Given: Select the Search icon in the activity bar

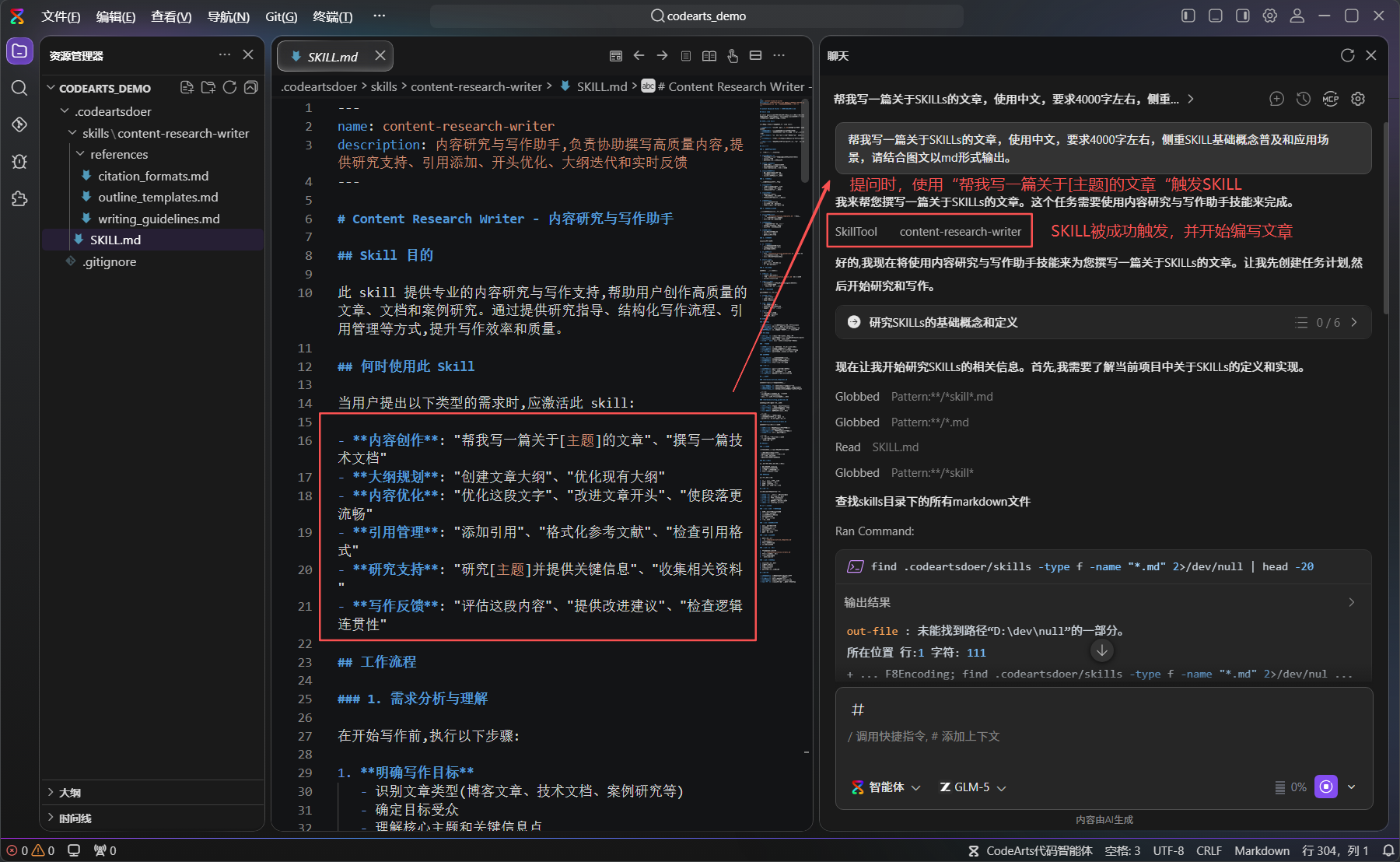Looking at the screenshot, I should (19, 88).
